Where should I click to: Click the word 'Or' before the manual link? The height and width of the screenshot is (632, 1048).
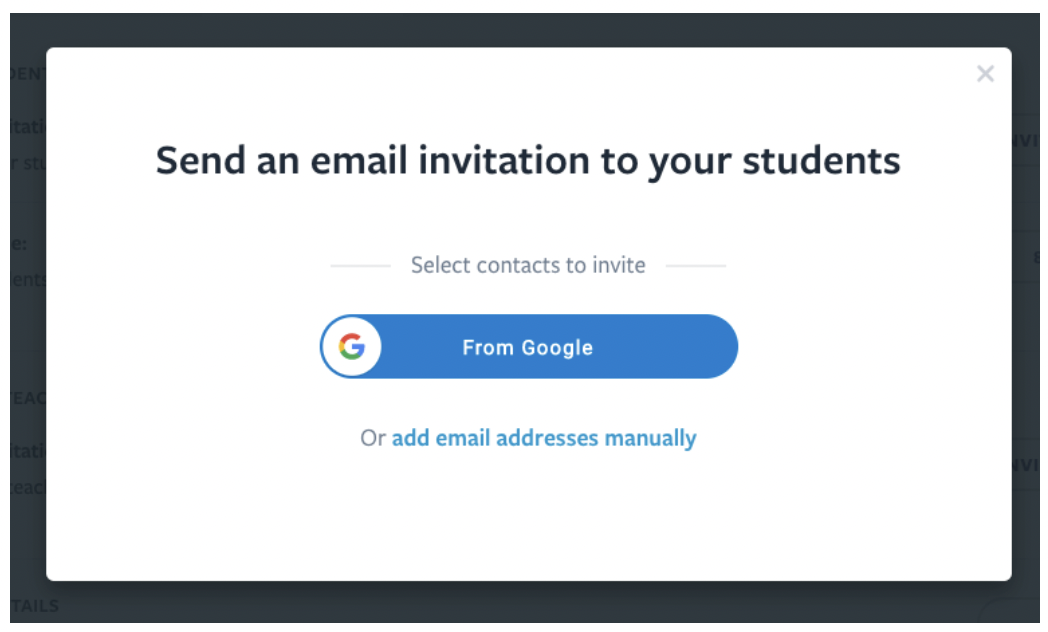(x=373, y=438)
